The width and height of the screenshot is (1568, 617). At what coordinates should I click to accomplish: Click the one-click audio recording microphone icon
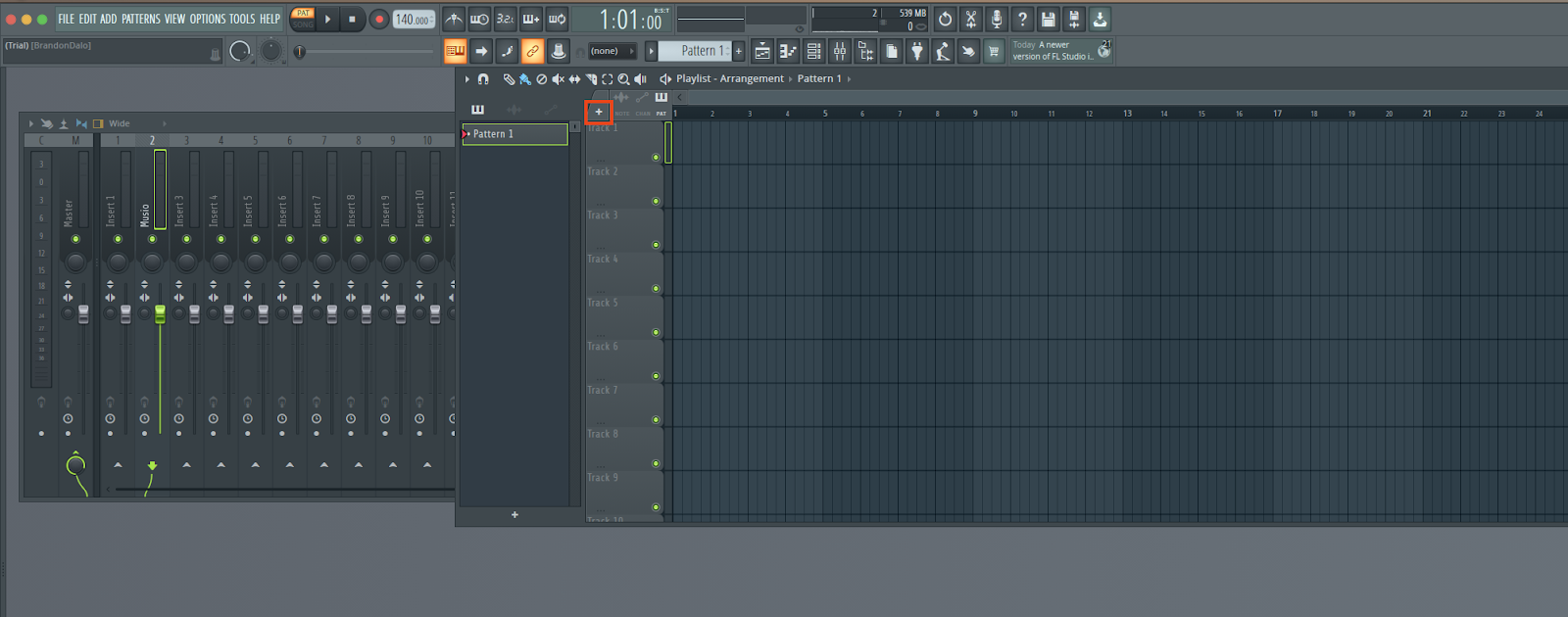(997, 19)
